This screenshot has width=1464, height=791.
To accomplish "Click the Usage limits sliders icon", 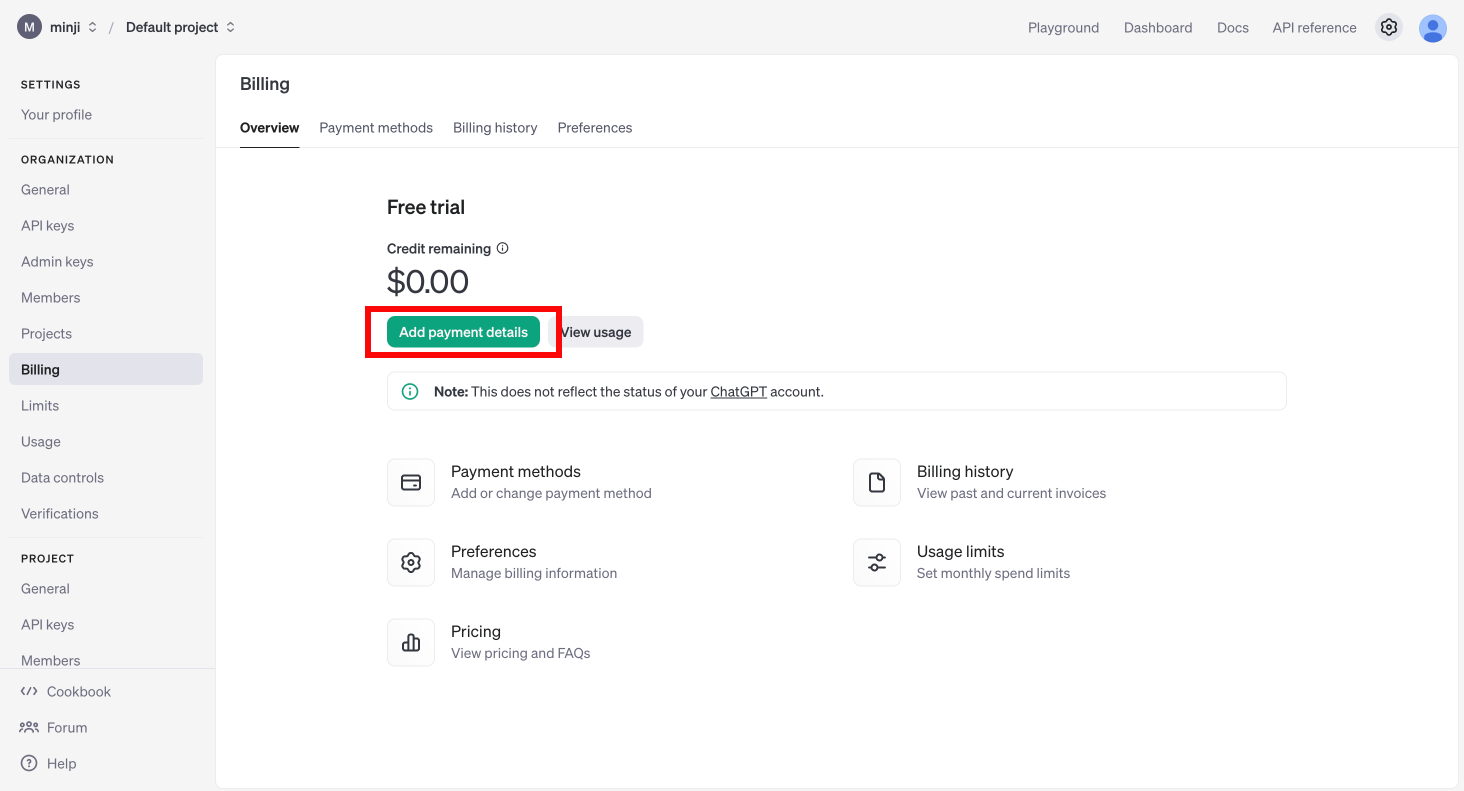I will point(877,563).
